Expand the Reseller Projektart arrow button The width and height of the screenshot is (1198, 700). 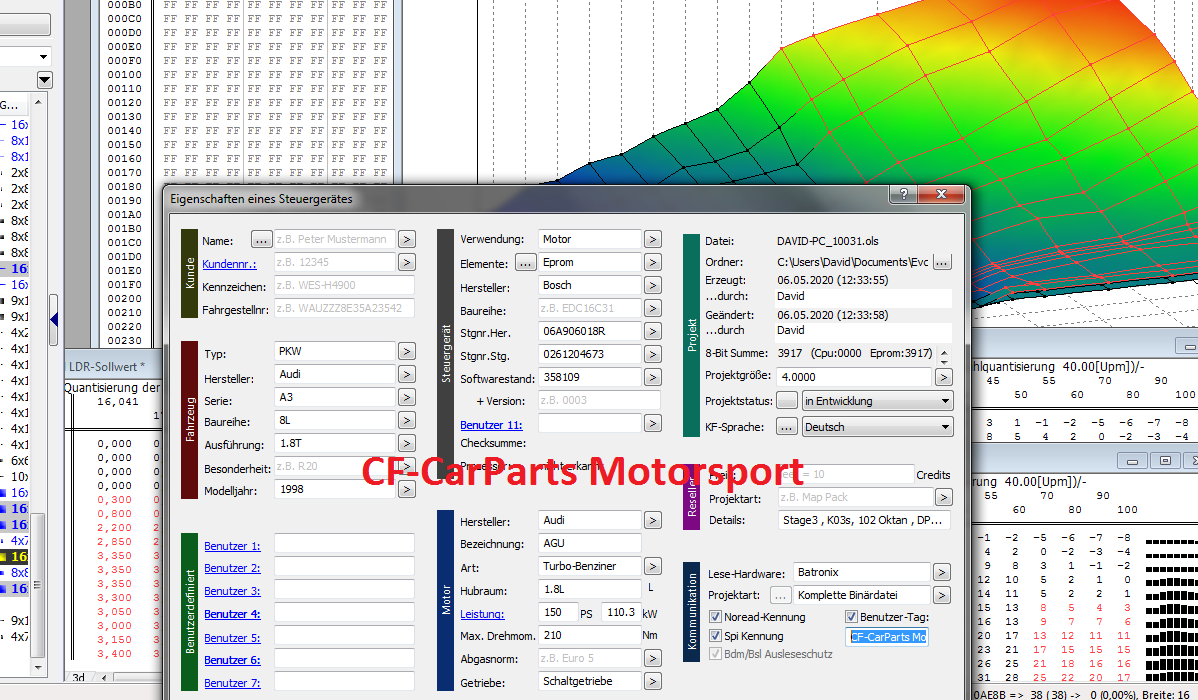coord(944,497)
